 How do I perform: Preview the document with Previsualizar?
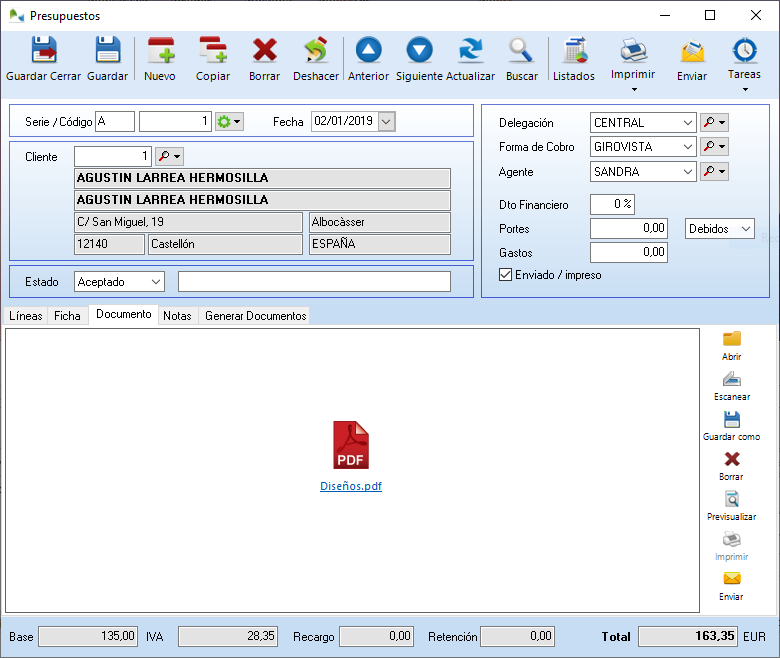click(732, 506)
